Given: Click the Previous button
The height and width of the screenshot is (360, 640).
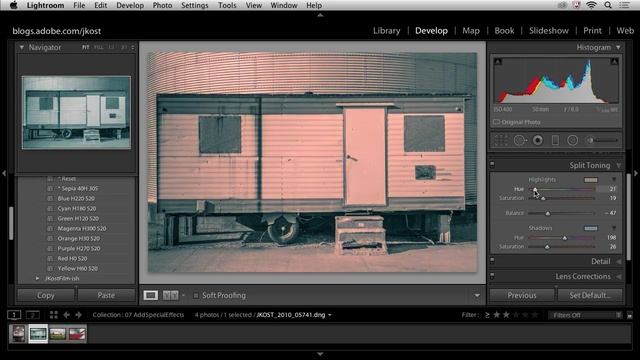Looking at the screenshot, I should 522,295.
